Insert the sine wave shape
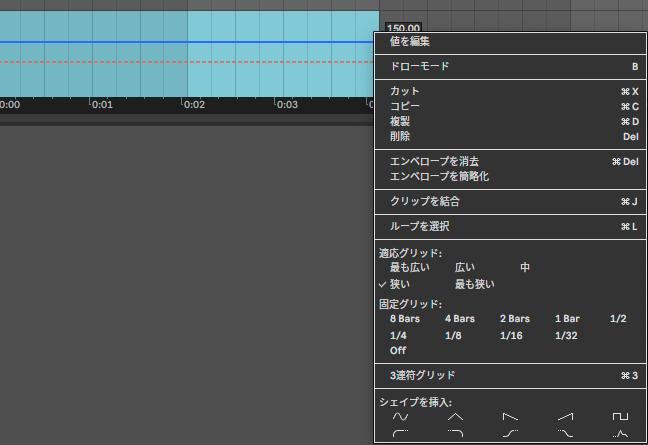Viewport: 648px width, 445px height. pyautogui.click(x=400, y=416)
